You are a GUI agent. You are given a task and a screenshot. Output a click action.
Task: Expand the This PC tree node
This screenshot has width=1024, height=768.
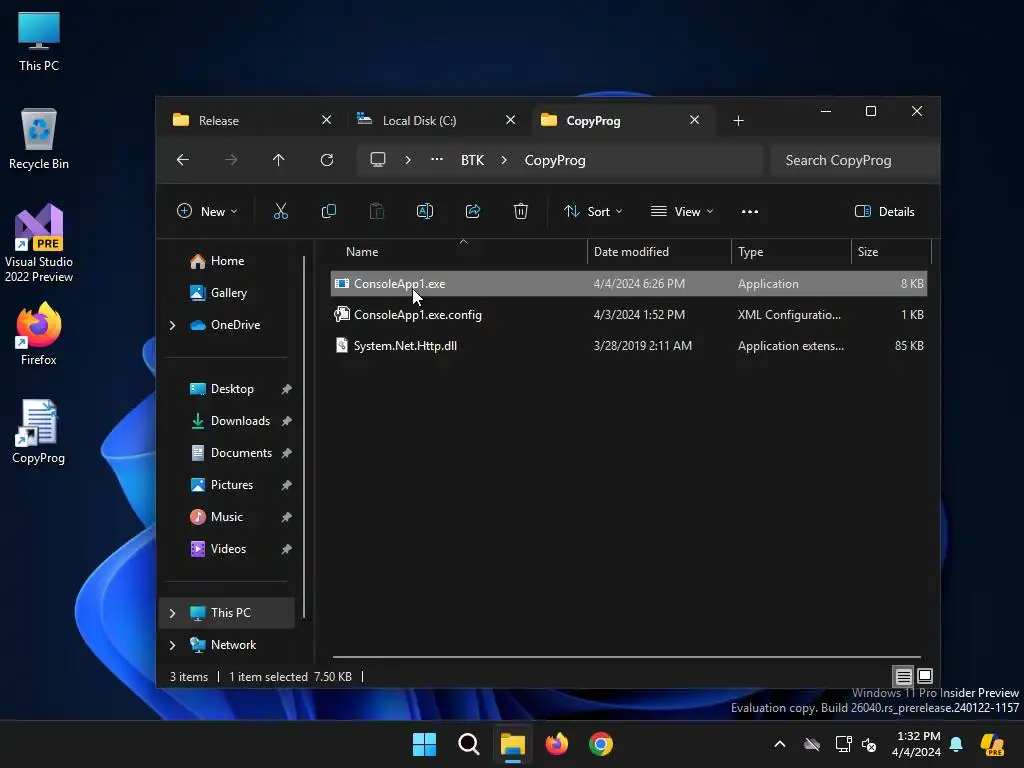tap(172, 613)
